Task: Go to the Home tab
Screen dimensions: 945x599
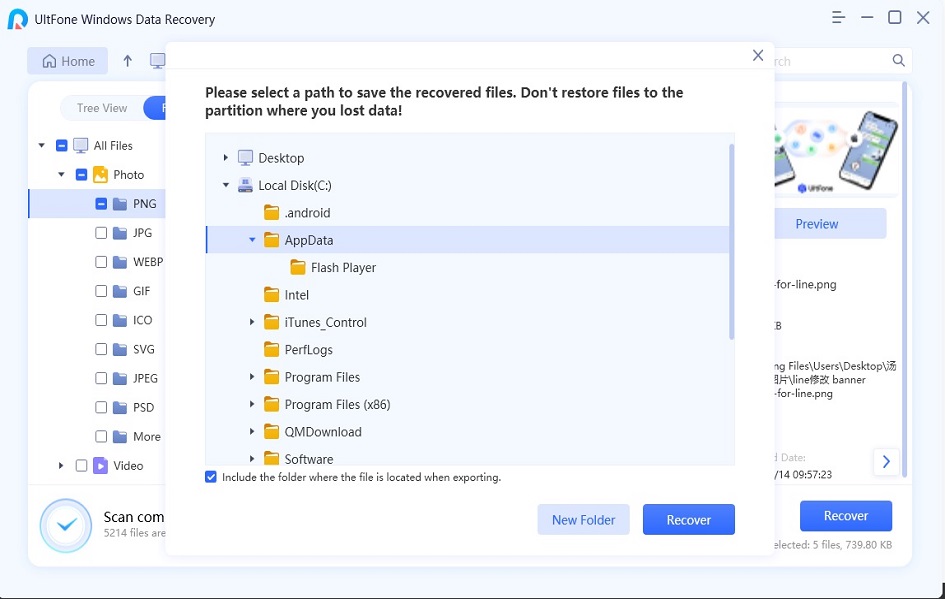Action: (68, 61)
